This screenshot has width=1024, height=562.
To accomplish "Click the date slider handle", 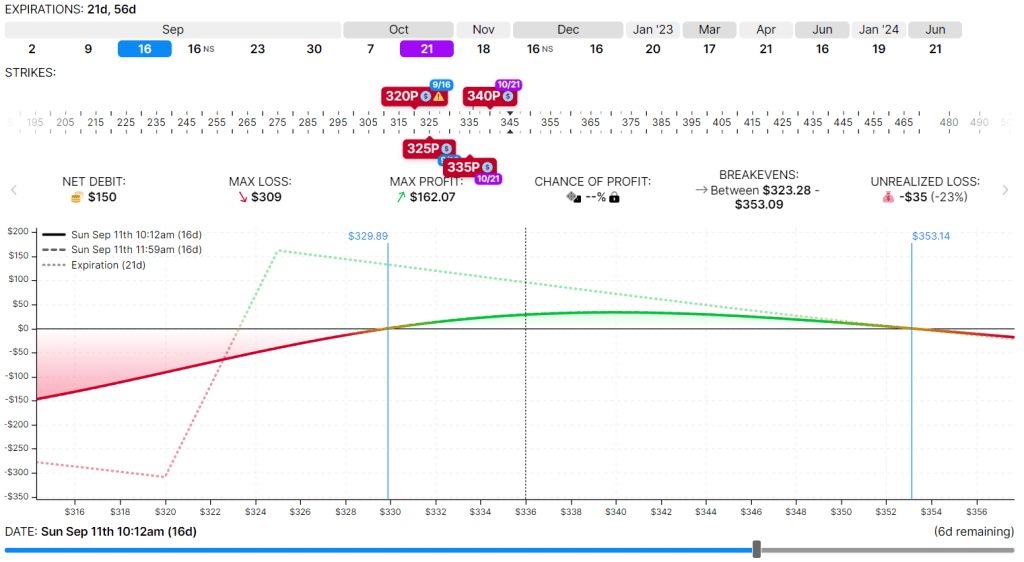I will coord(757,549).
